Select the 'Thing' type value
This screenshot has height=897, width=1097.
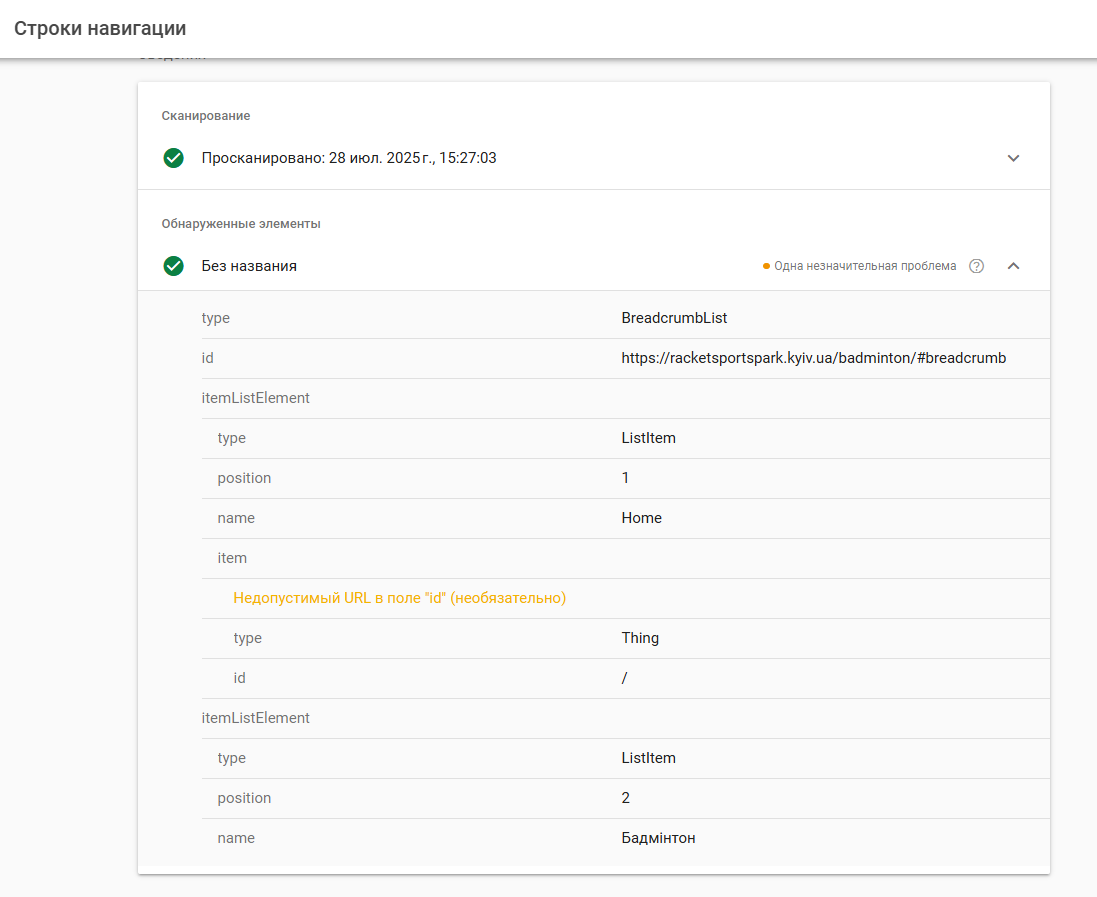tap(640, 638)
